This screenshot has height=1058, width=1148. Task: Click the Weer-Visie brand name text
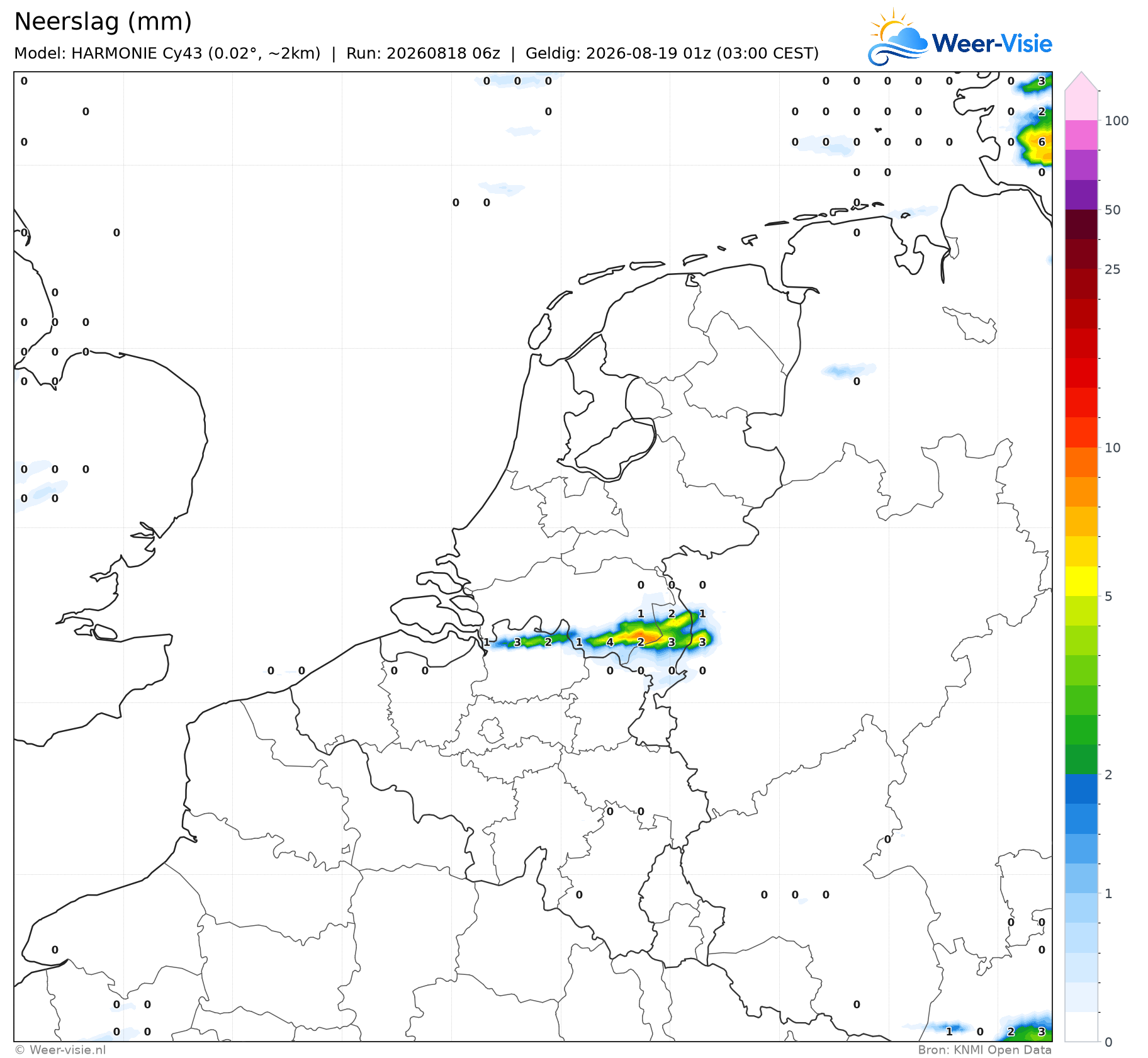tap(992, 43)
